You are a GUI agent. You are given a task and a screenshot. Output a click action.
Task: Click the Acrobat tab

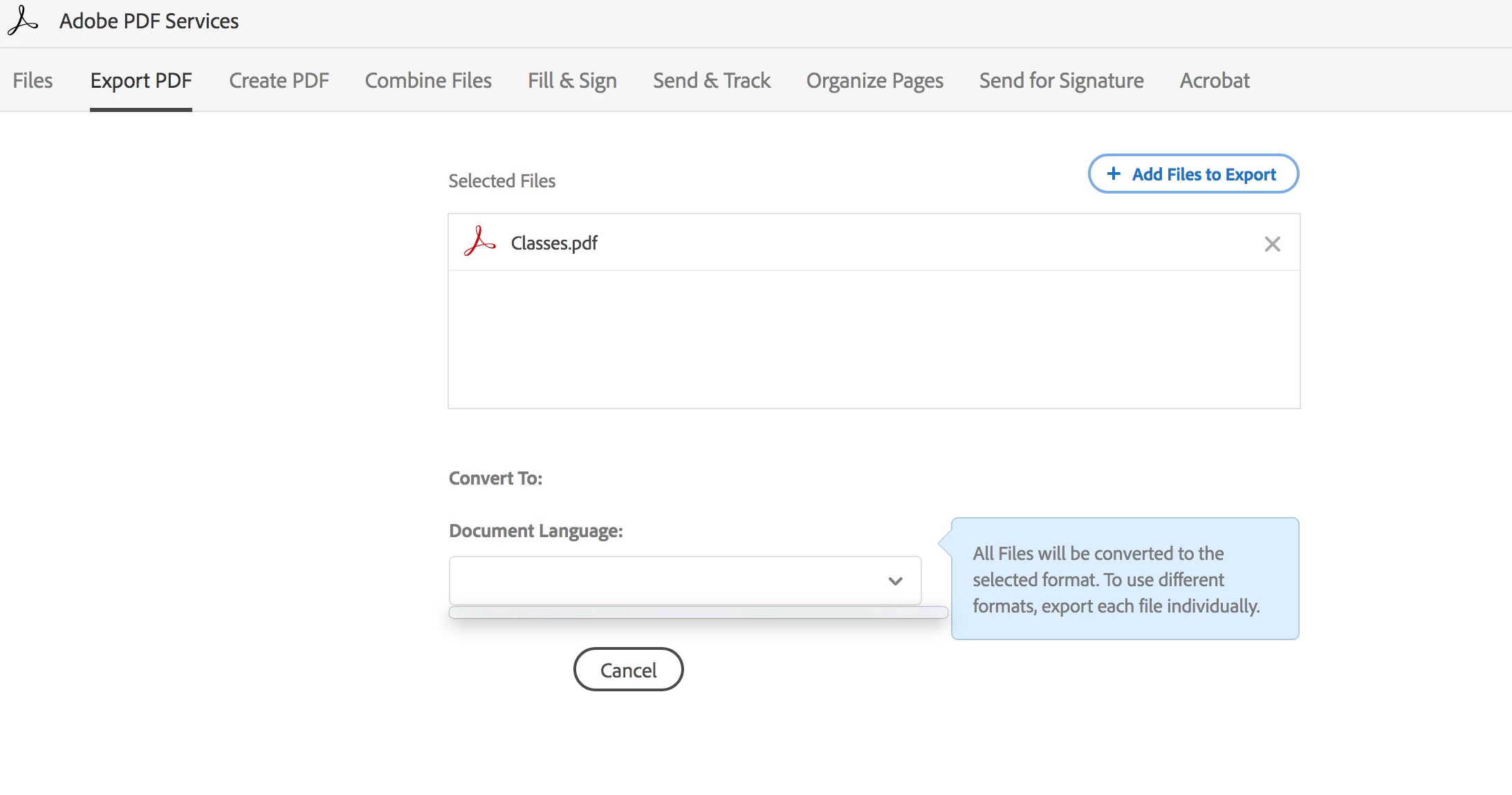click(1215, 81)
